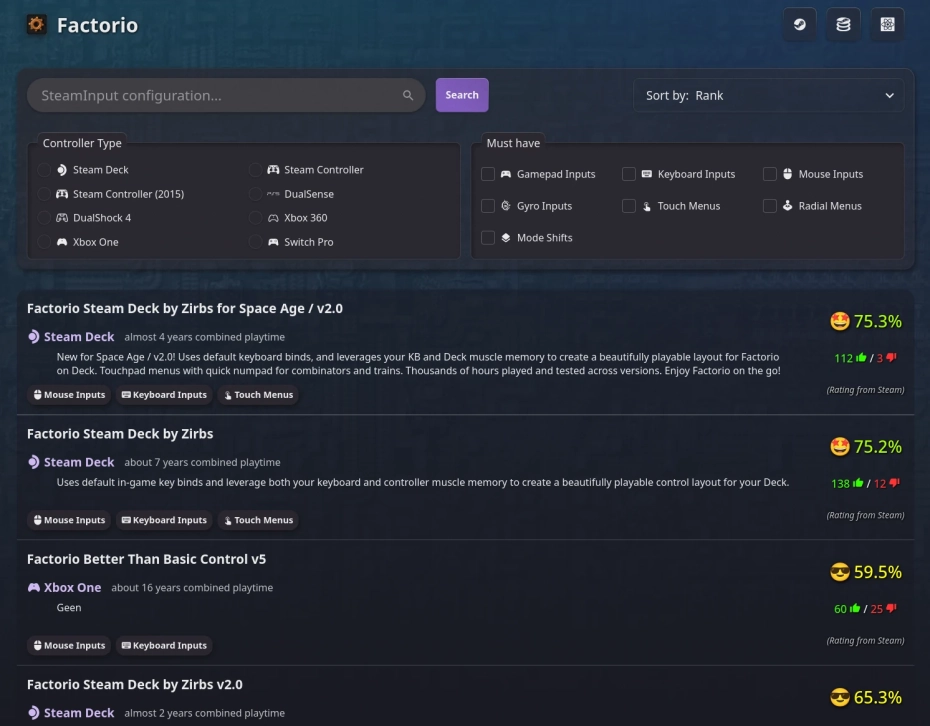Click Keyboard Inputs tag on Xbox One config
The width and height of the screenshot is (930, 726).
coord(164,646)
